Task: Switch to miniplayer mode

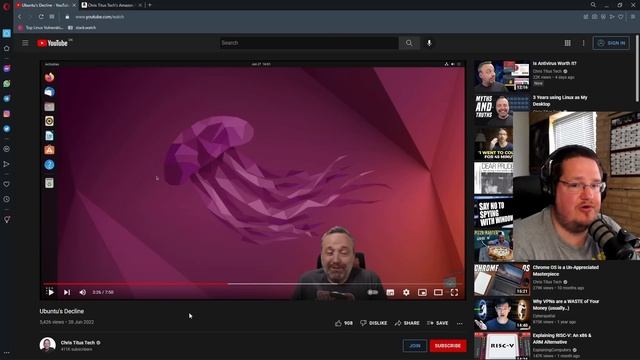Action: (422, 292)
